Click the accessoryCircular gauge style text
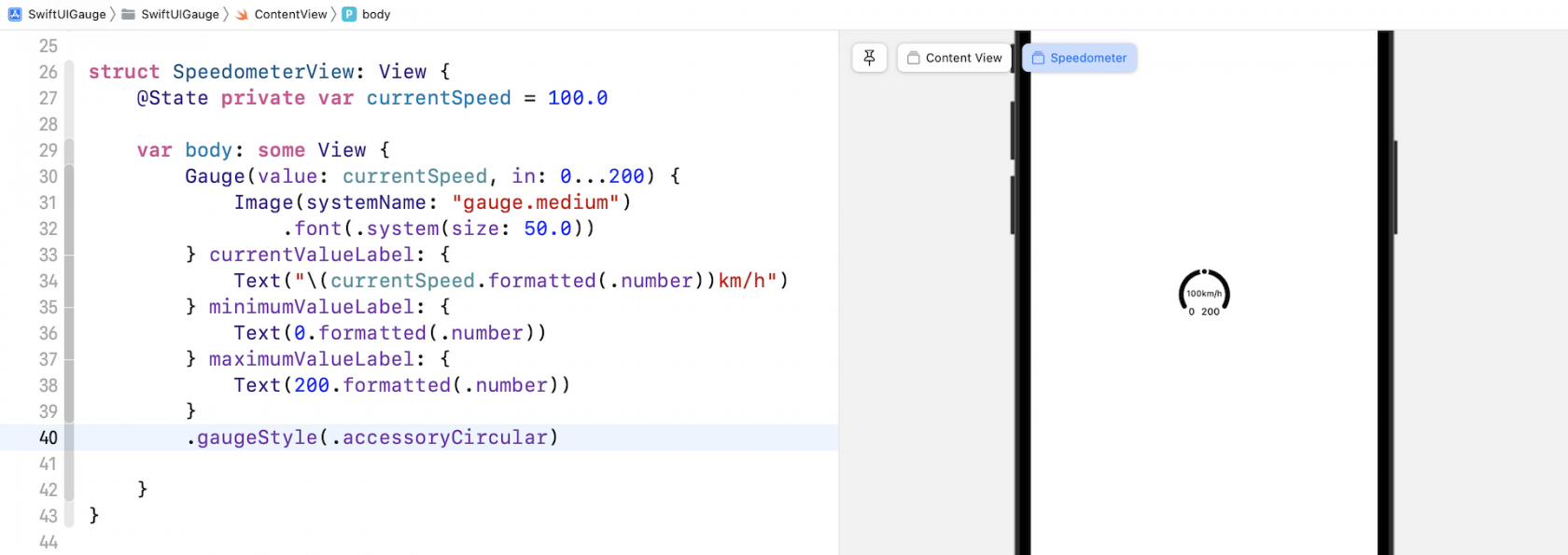Image resolution: width=1568 pixels, height=555 pixels. 444,437
